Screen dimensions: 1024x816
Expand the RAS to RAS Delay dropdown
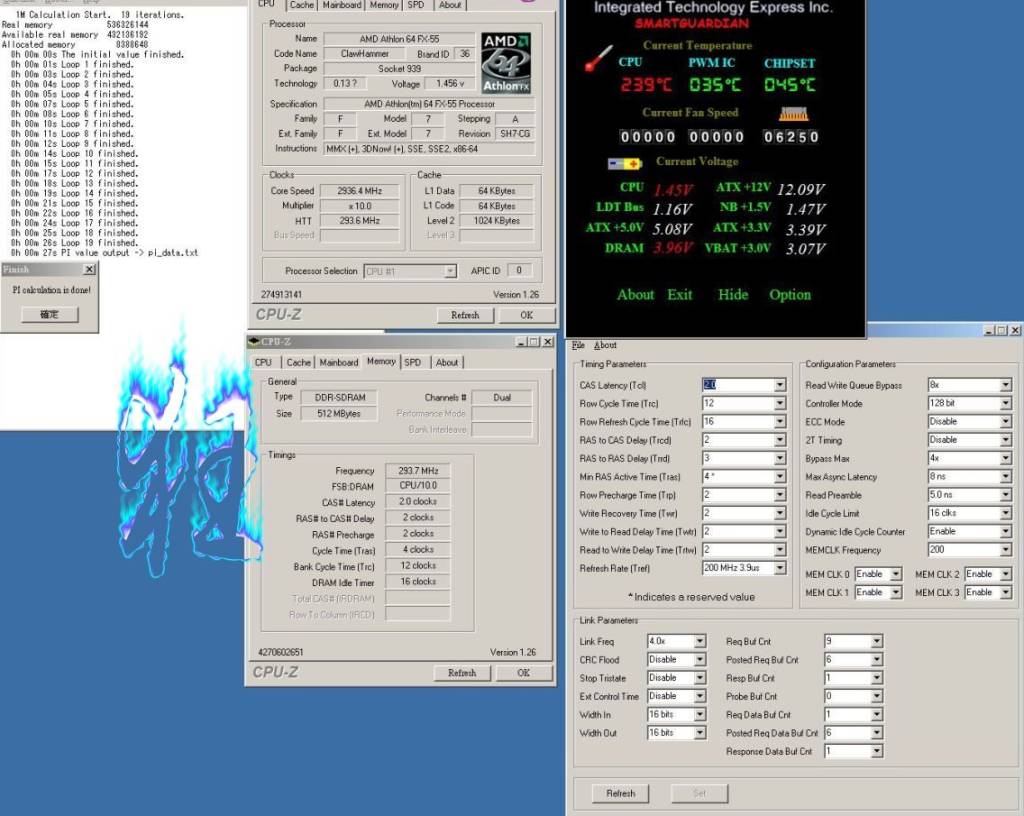(x=780, y=458)
